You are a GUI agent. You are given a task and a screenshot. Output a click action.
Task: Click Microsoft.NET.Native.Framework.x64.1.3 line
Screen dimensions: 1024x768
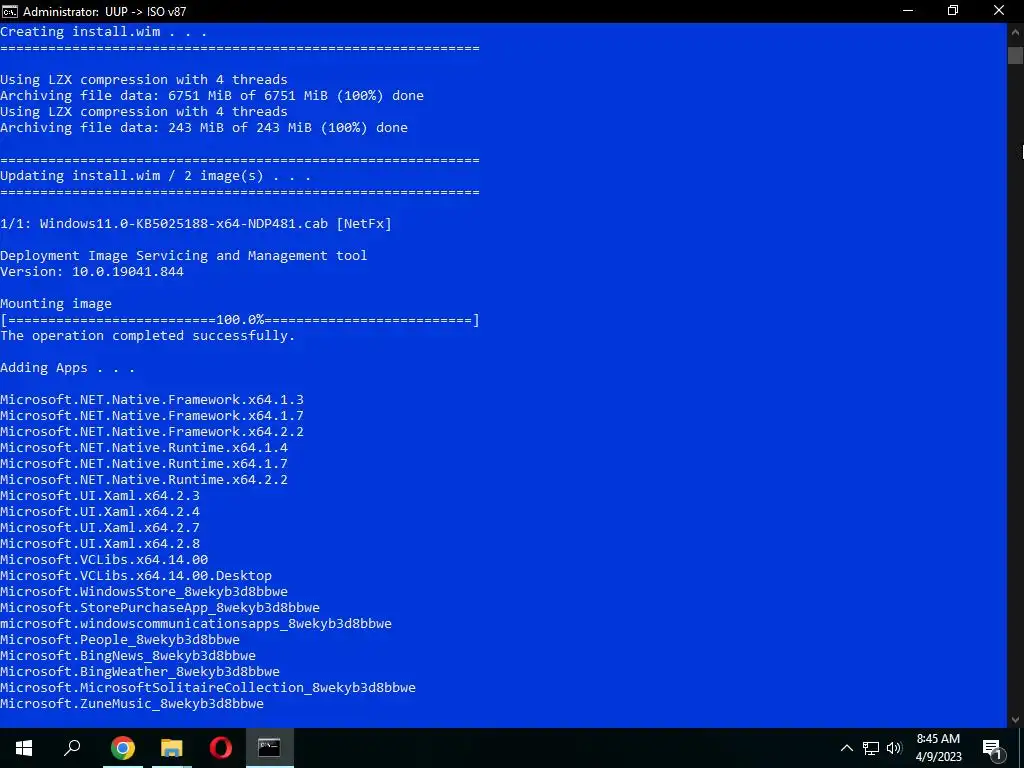[152, 400]
